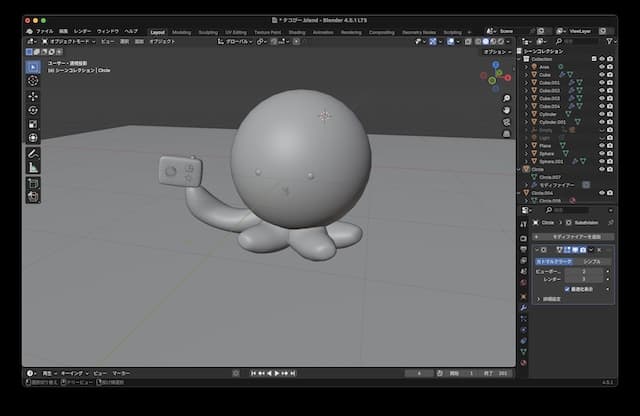Open the outliner filter dropdown
Viewport: 640px width, 416px height.
(611, 41)
